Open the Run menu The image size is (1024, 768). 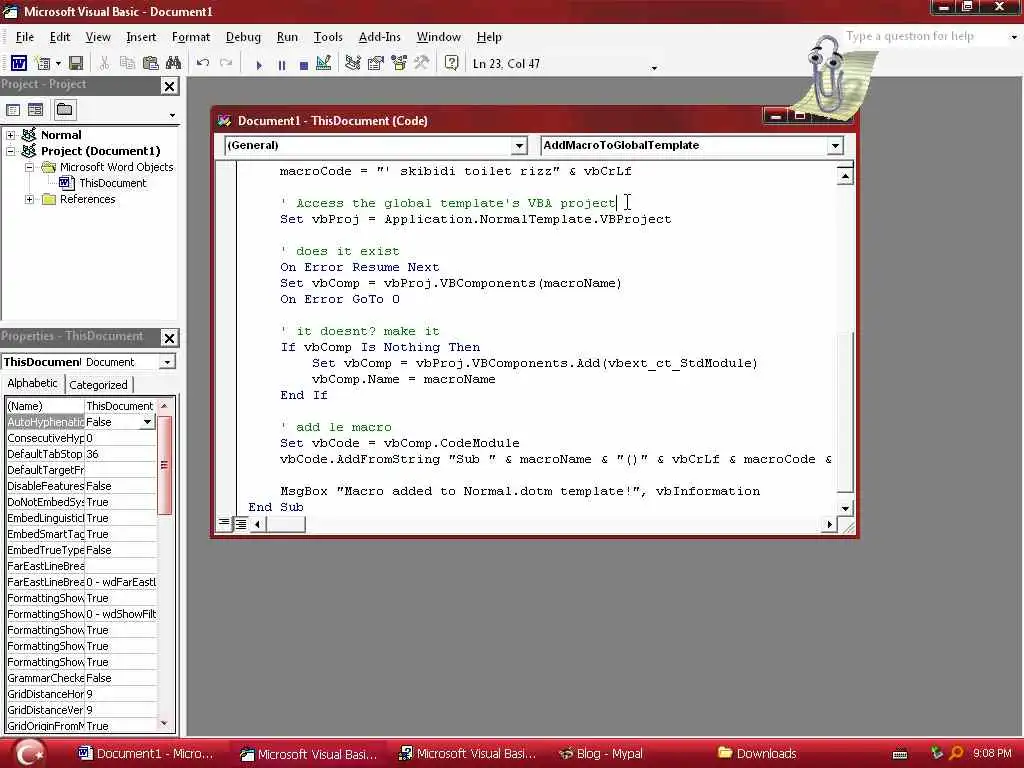click(x=287, y=37)
